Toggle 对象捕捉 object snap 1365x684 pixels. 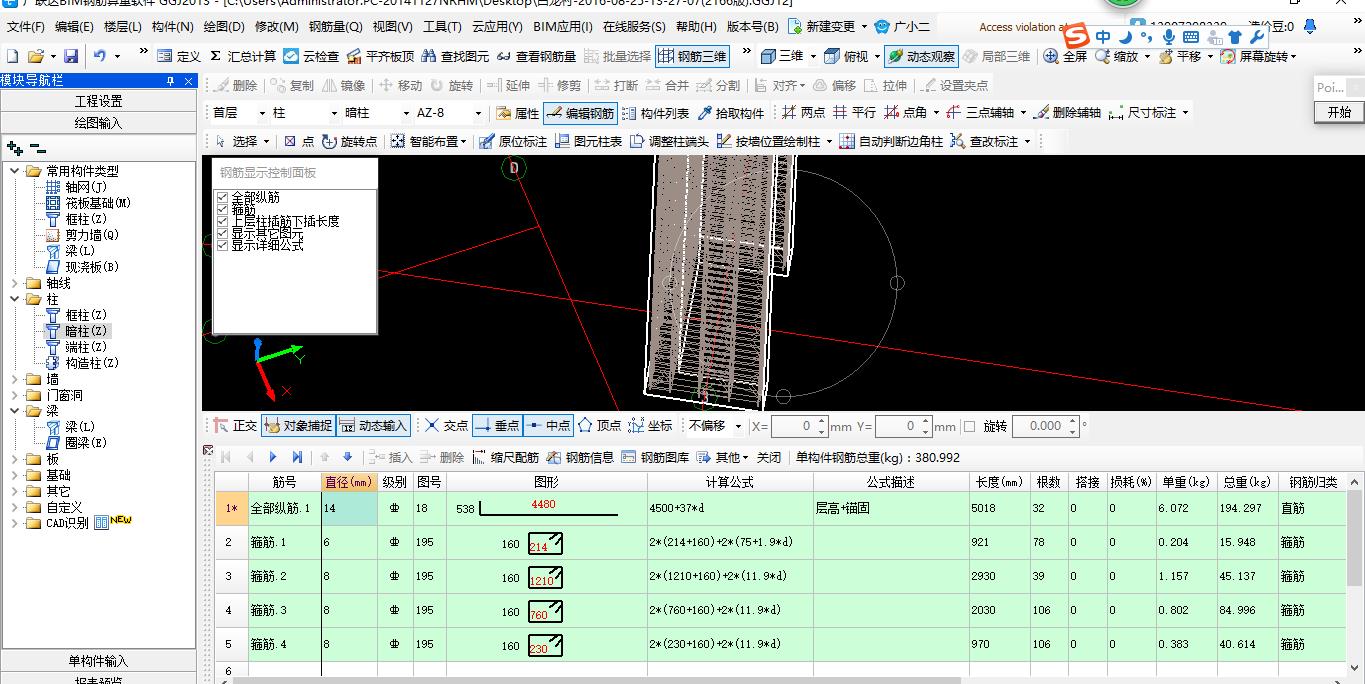coord(298,426)
